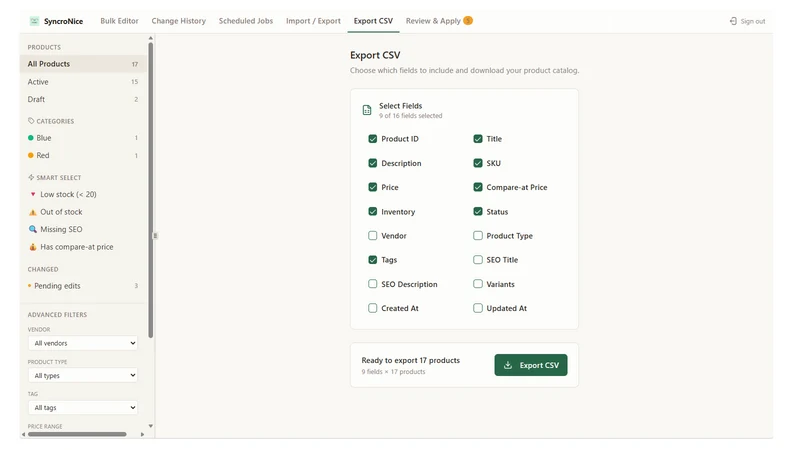
Task: Open the Import / Export tab
Action: pyautogui.click(x=313, y=21)
